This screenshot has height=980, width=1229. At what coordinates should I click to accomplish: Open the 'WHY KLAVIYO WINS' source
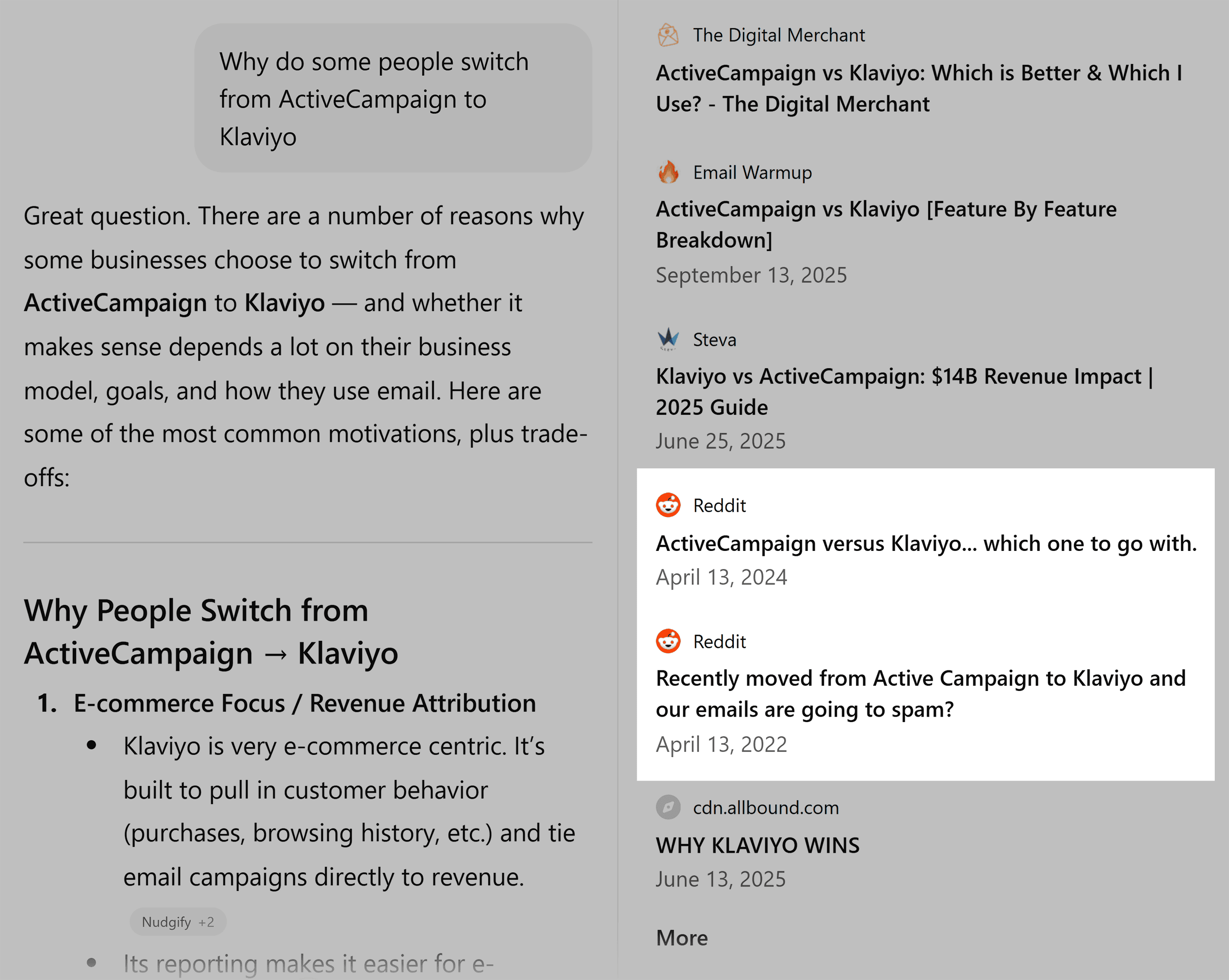(x=758, y=845)
